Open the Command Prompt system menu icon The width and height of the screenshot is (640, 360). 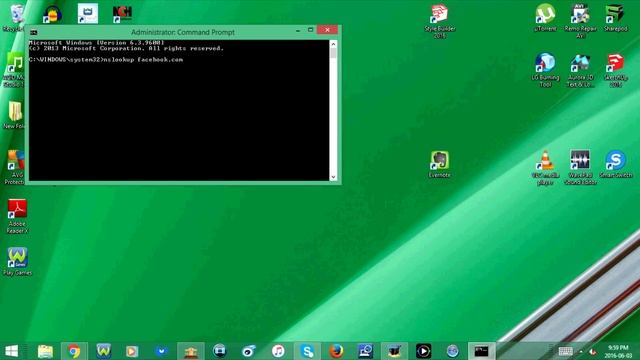point(34,32)
